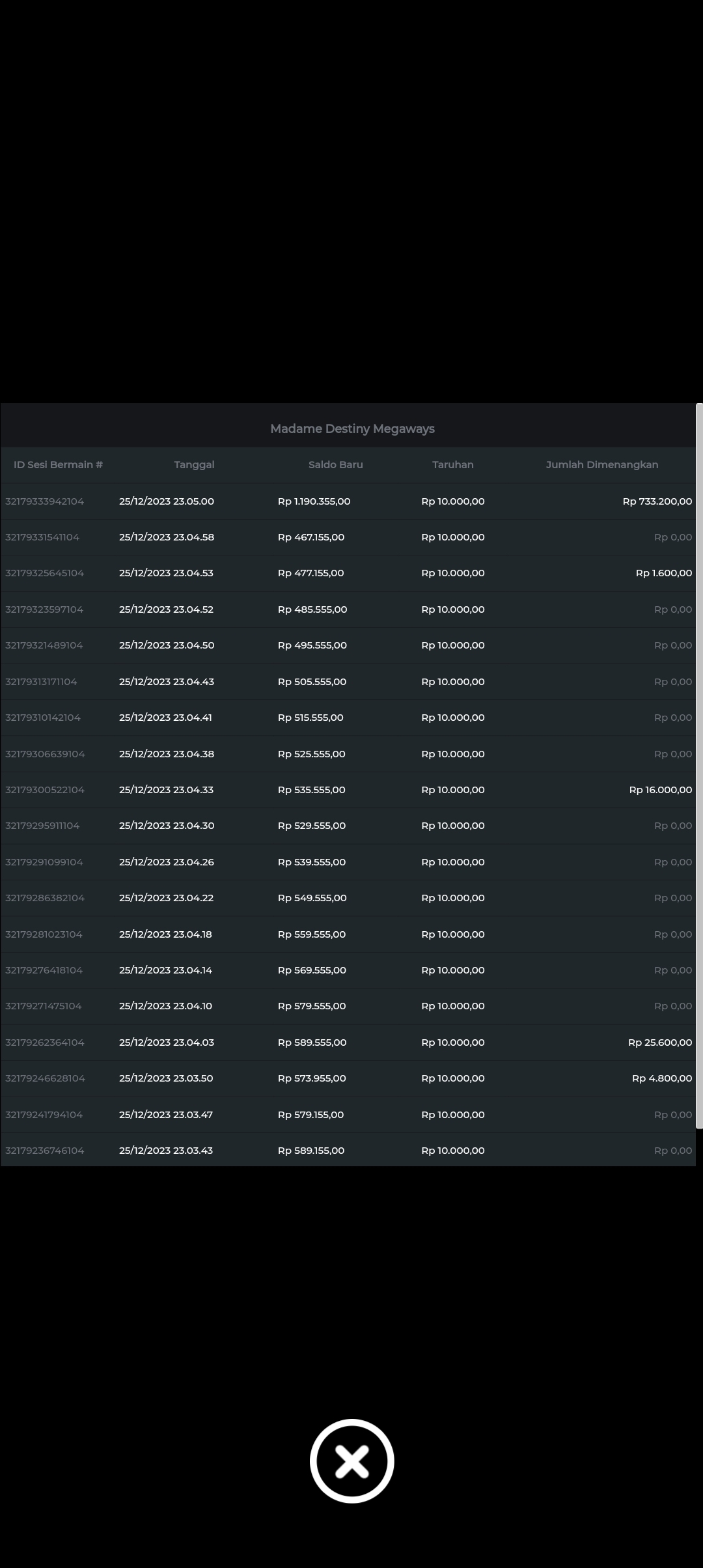The height and width of the screenshot is (1568, 703).
Task: Open session ID 32179246628104
Action: [x=45, y=1078]
